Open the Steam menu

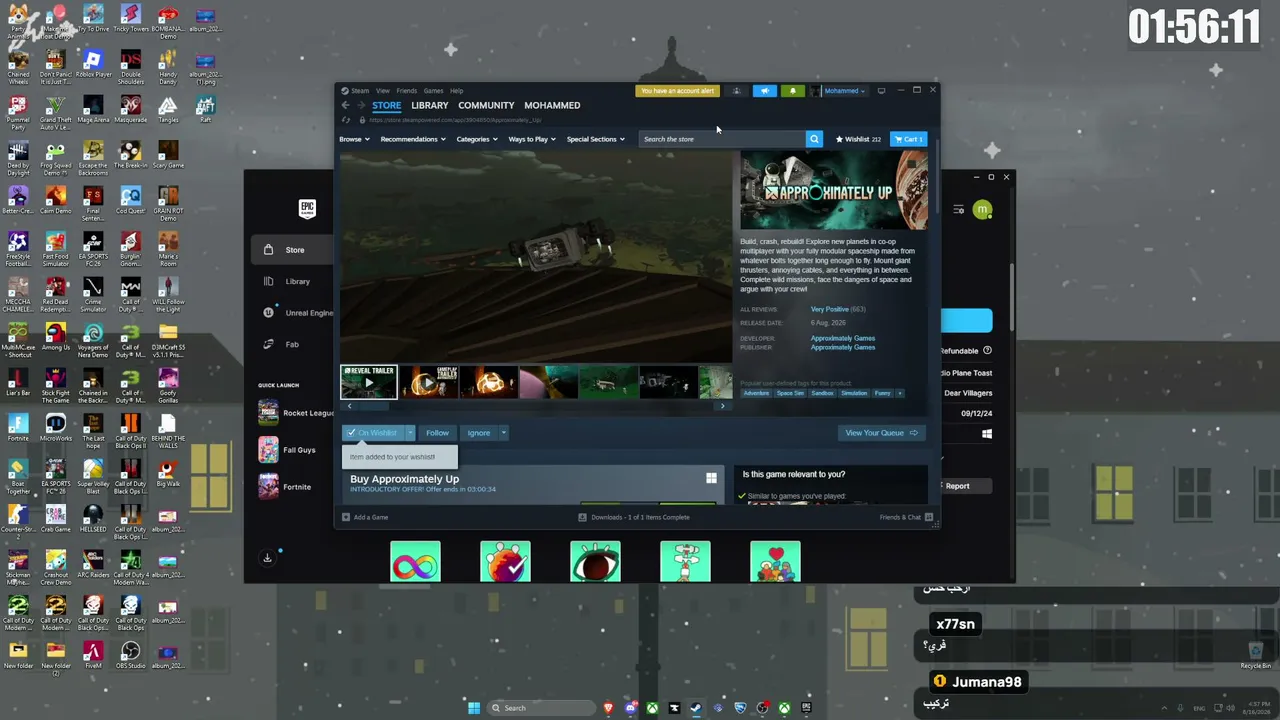point(355,91)
